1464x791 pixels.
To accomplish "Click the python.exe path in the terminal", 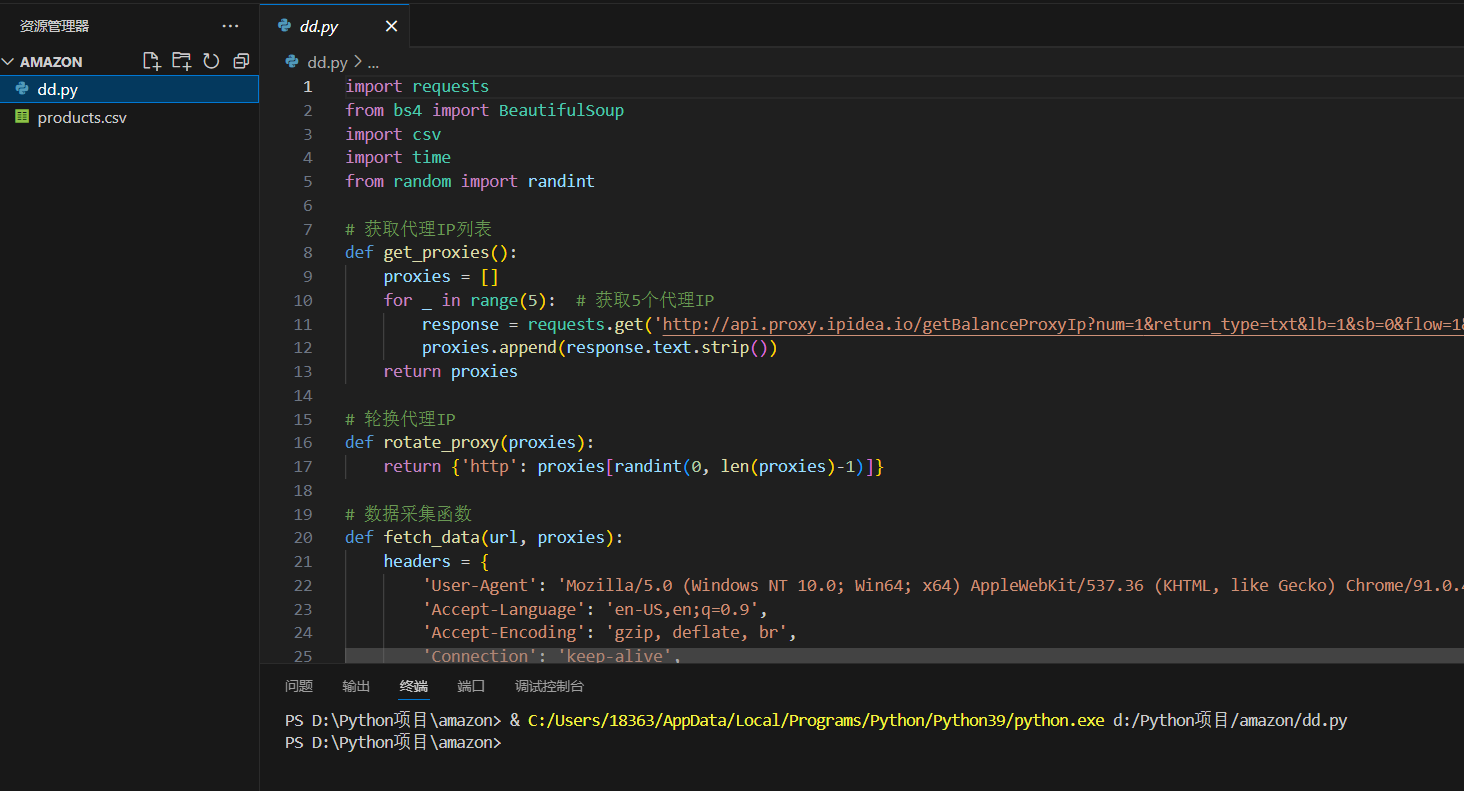I will point(816,720).
